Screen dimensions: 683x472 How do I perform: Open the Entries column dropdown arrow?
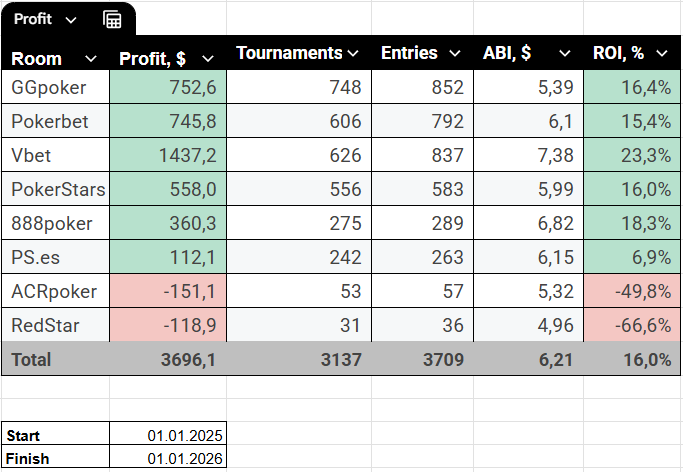click(454, 53)
